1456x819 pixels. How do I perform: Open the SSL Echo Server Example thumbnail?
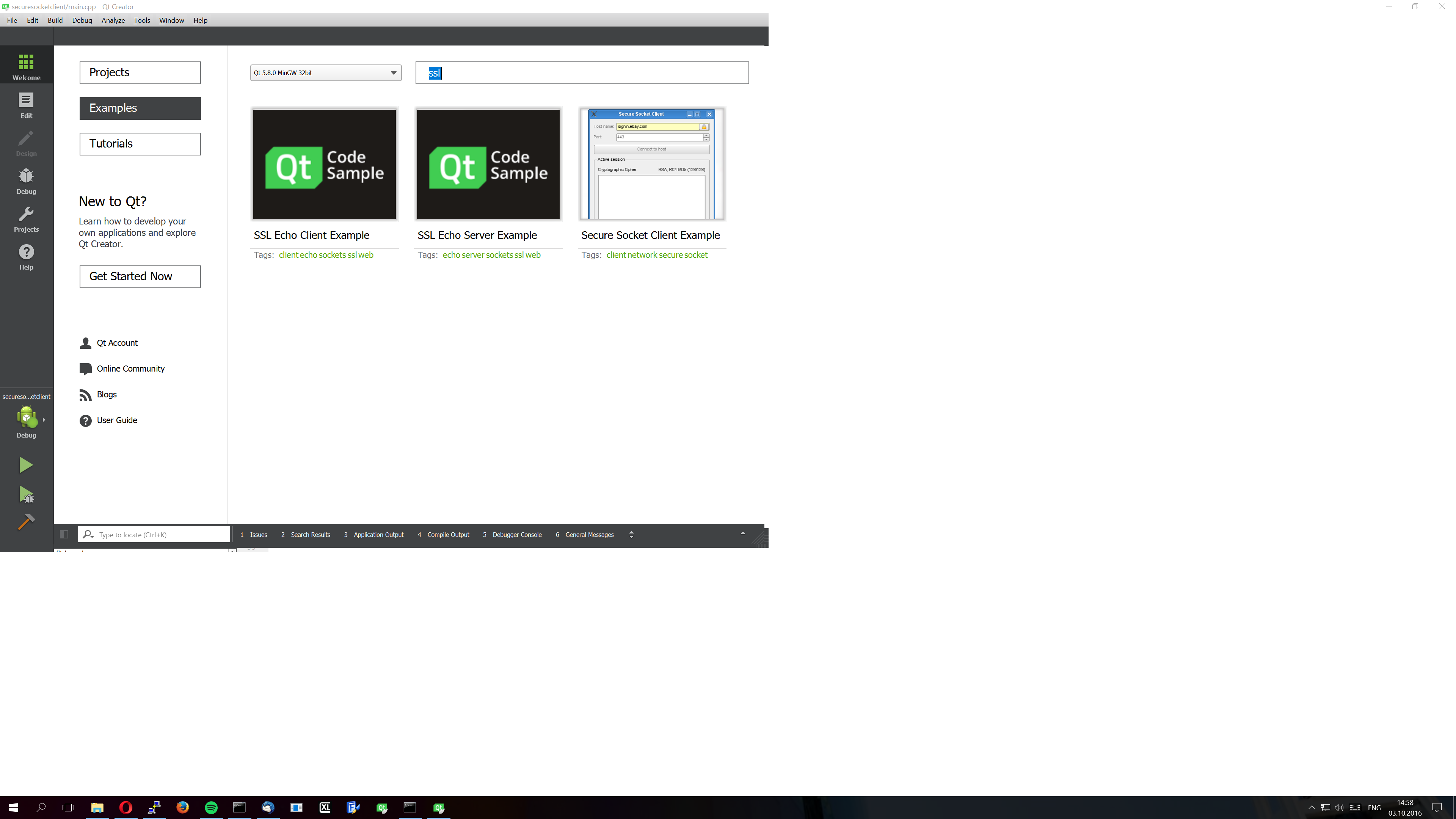point(488,165)
